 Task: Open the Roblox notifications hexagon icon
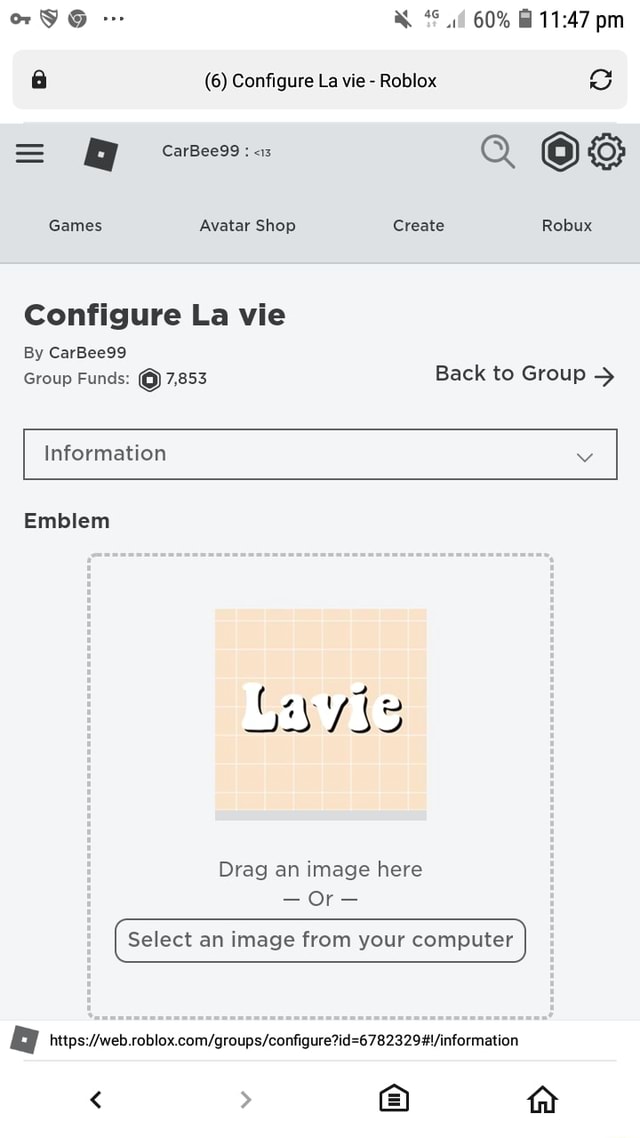tap(559, 151)
